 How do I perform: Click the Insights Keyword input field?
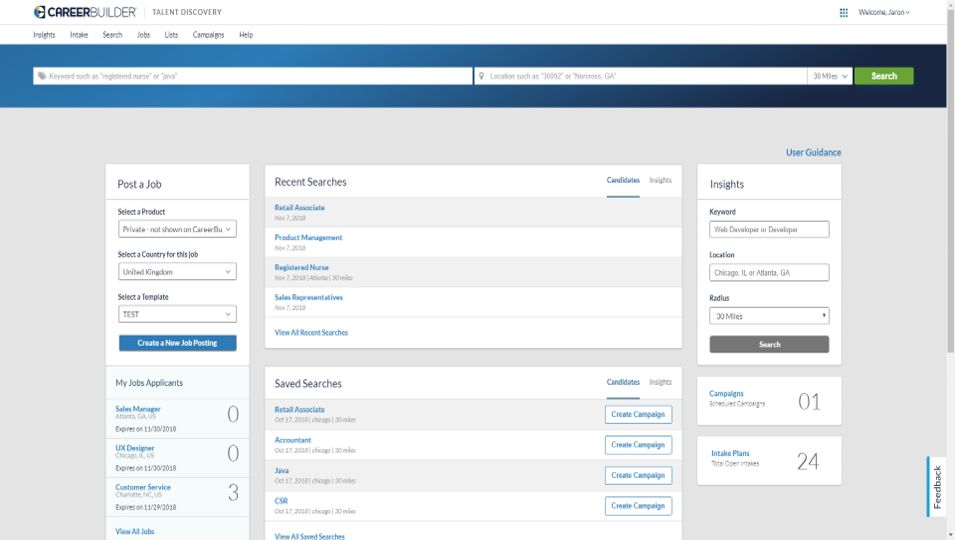(x=769, y=229)
